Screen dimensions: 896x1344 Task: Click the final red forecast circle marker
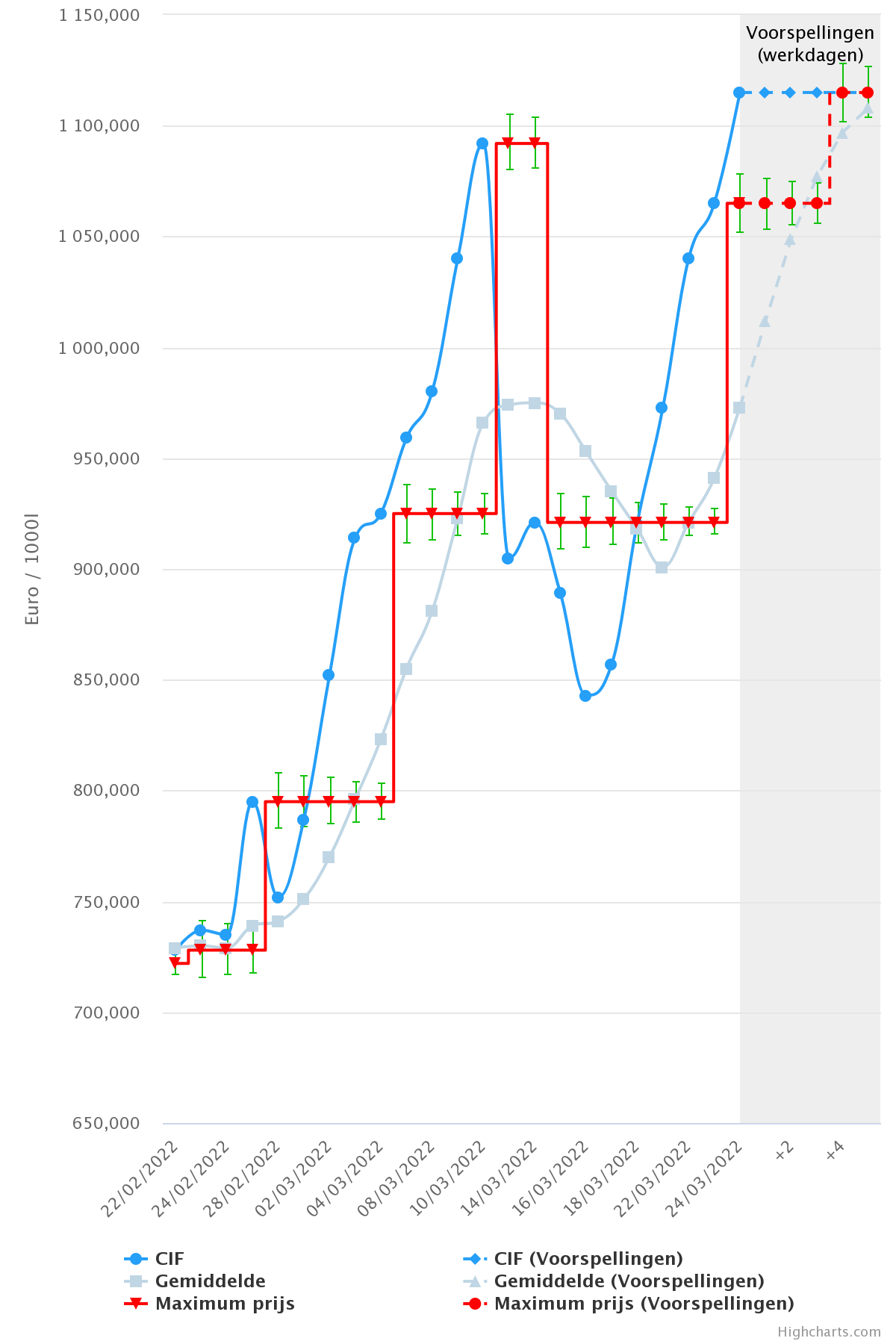point(868,93)
